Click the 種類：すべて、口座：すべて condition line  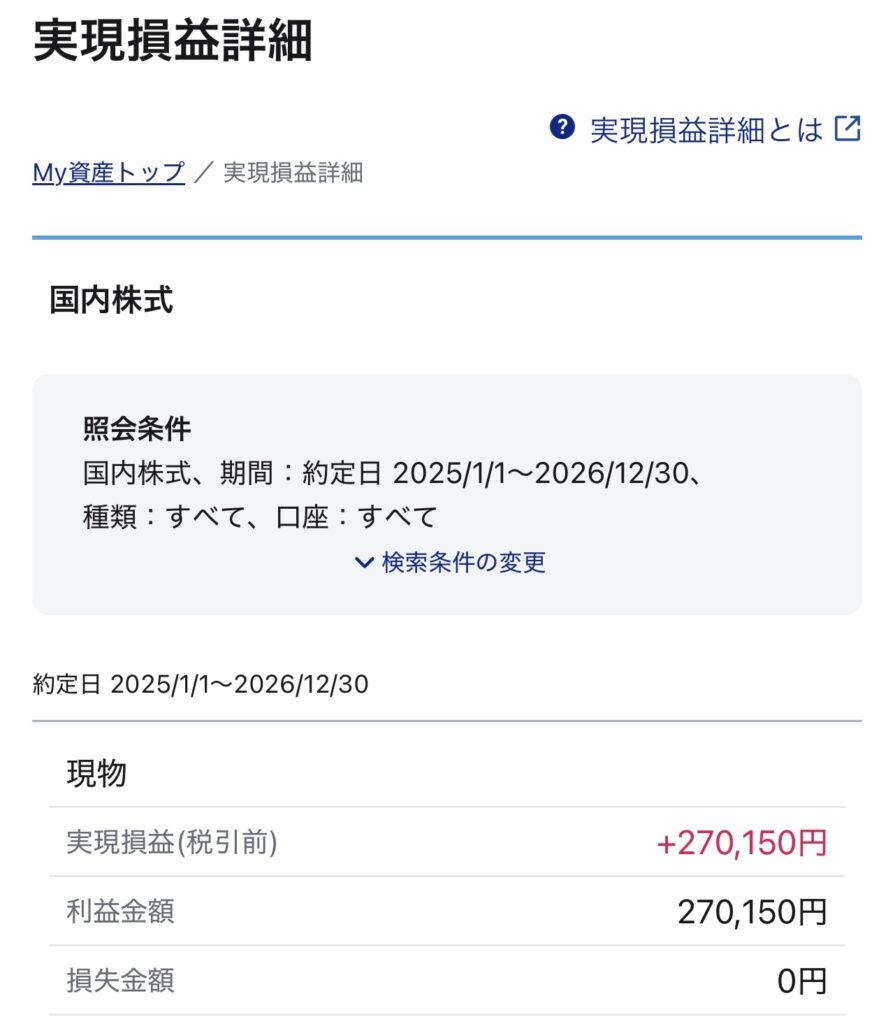[260, 517]
